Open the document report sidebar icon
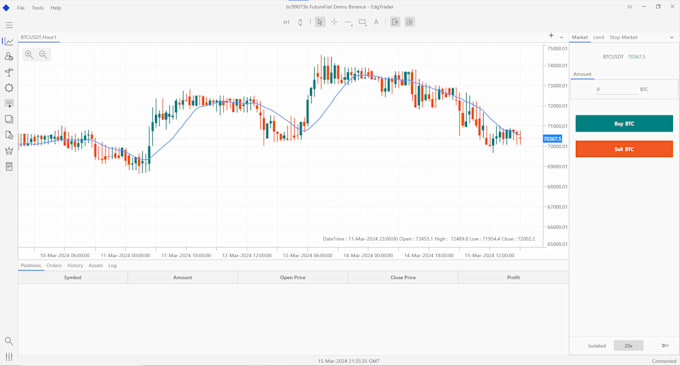 coord(9,135)
